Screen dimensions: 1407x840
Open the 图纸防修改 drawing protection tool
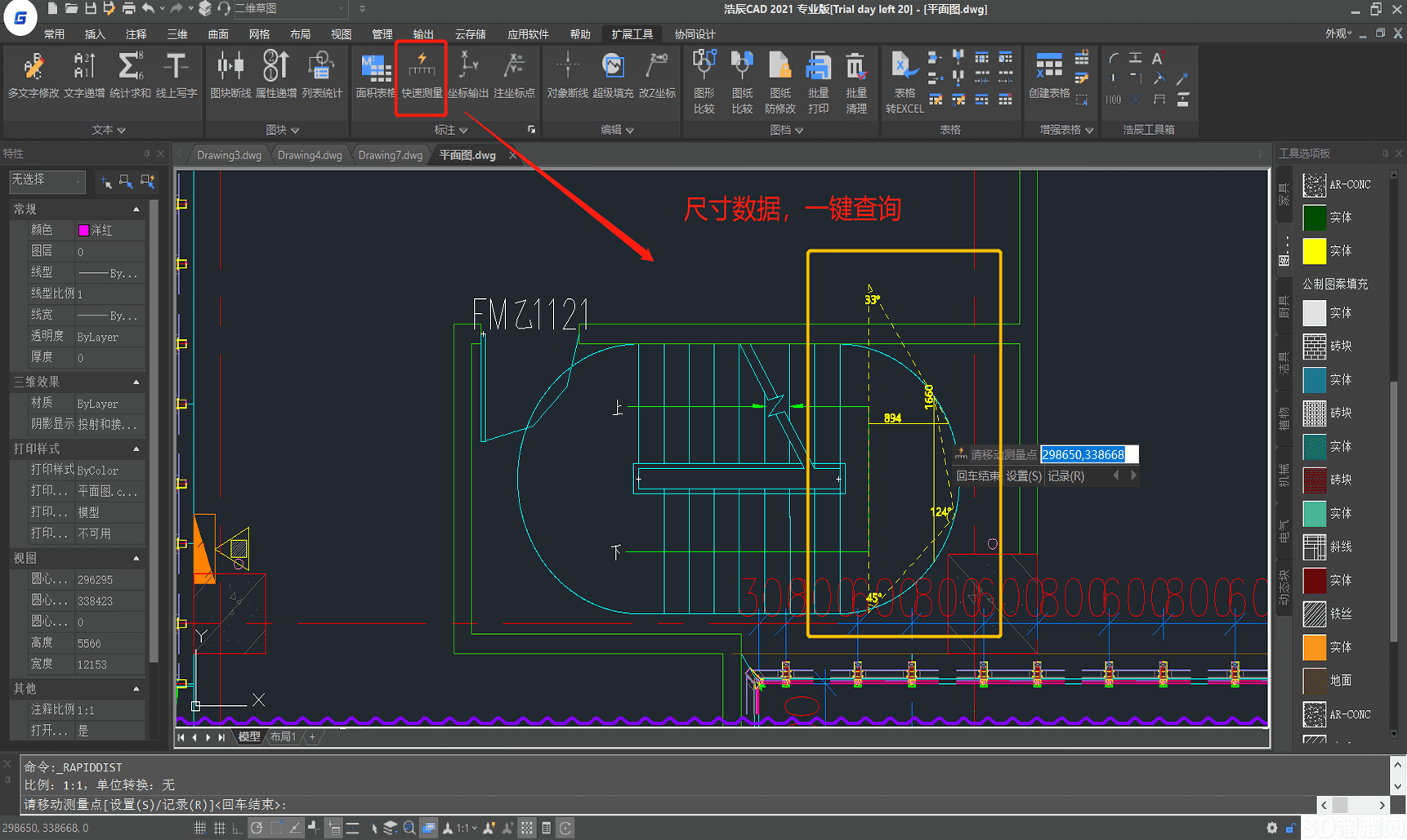point(780,81)
